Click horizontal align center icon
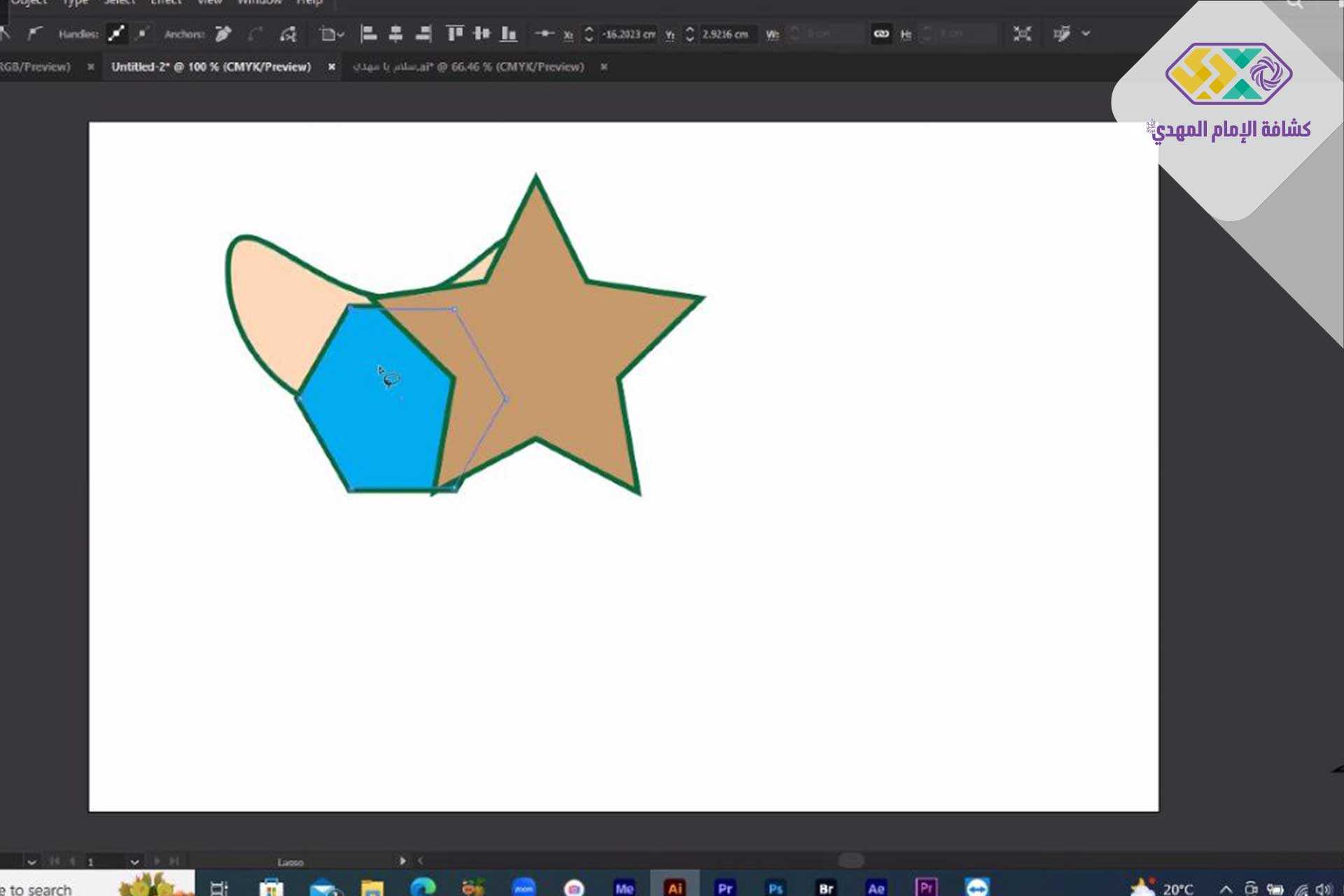 (x=395, y=34)
